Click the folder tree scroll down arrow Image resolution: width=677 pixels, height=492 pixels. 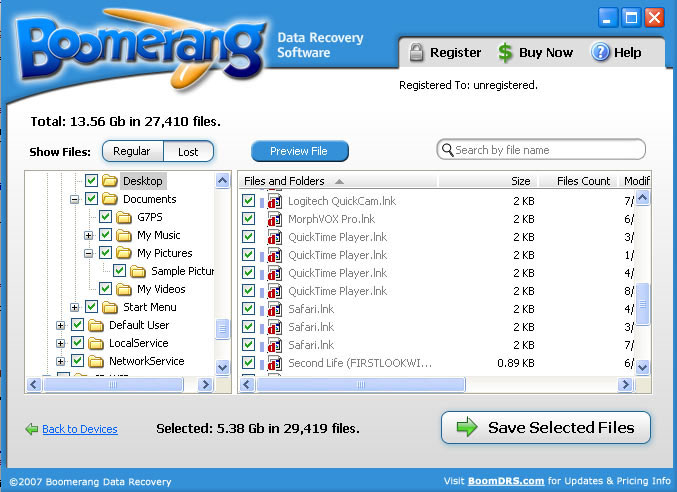pyautogui.click(x=222, y=368)
